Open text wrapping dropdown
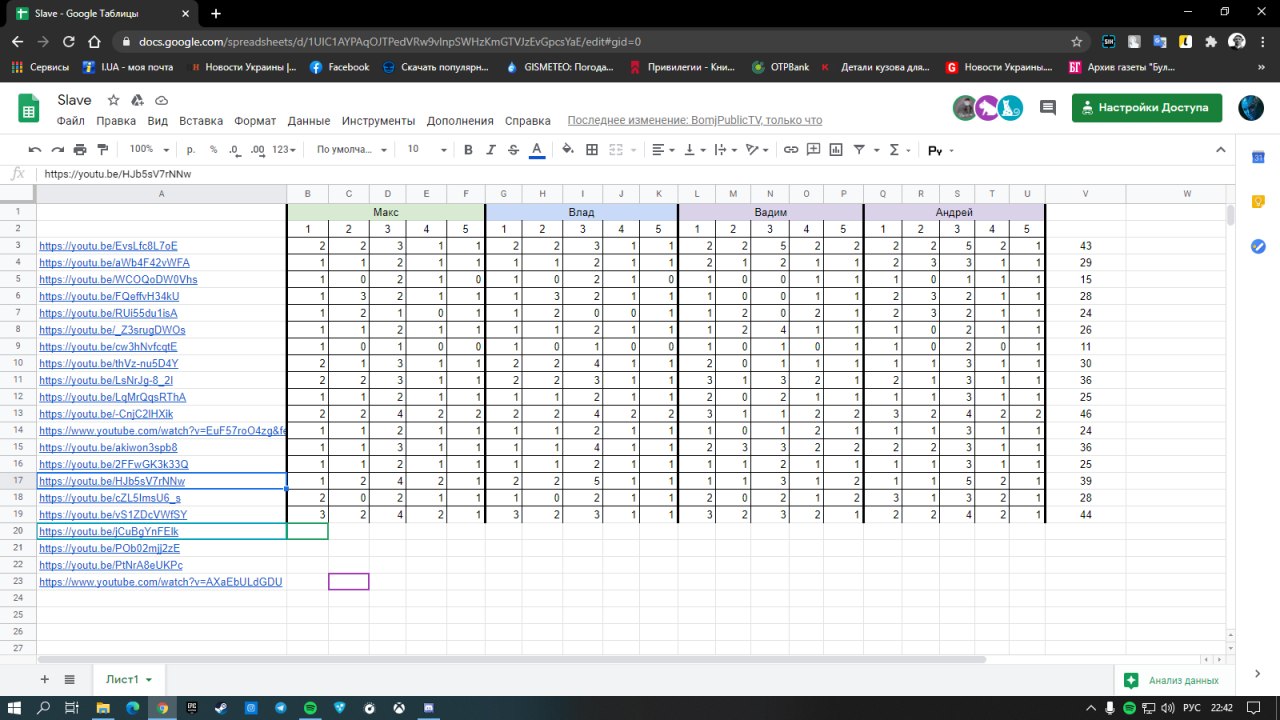The image size is (1280, 720). [727, 150]
